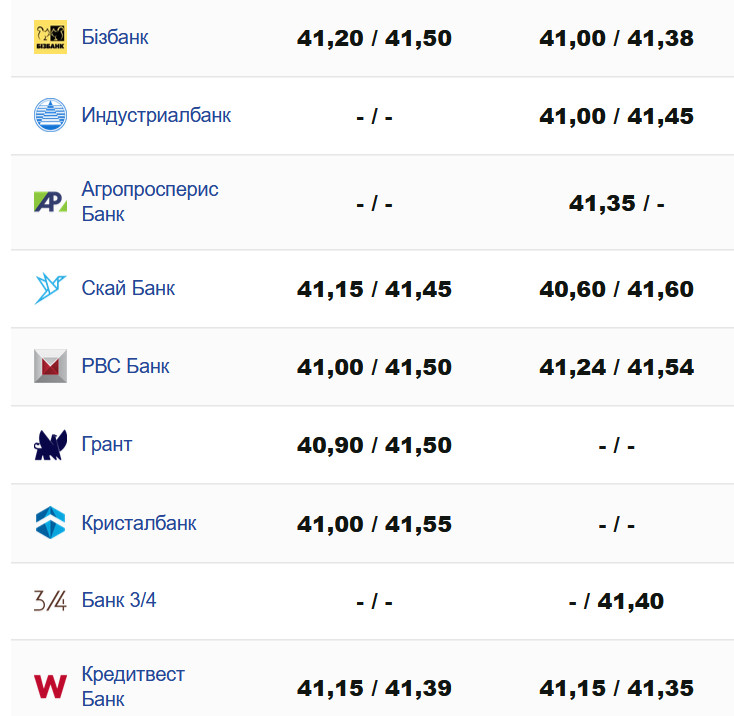Viewport: 734px width, 716px height.
Task: Go to the Скай Банк page
Action: pos(128,289)
